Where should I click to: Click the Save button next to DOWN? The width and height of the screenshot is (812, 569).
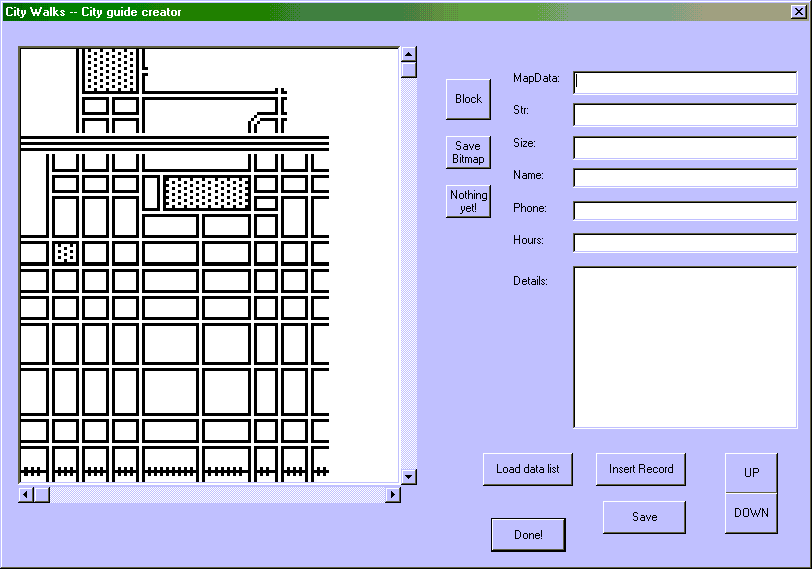point(644,517)
